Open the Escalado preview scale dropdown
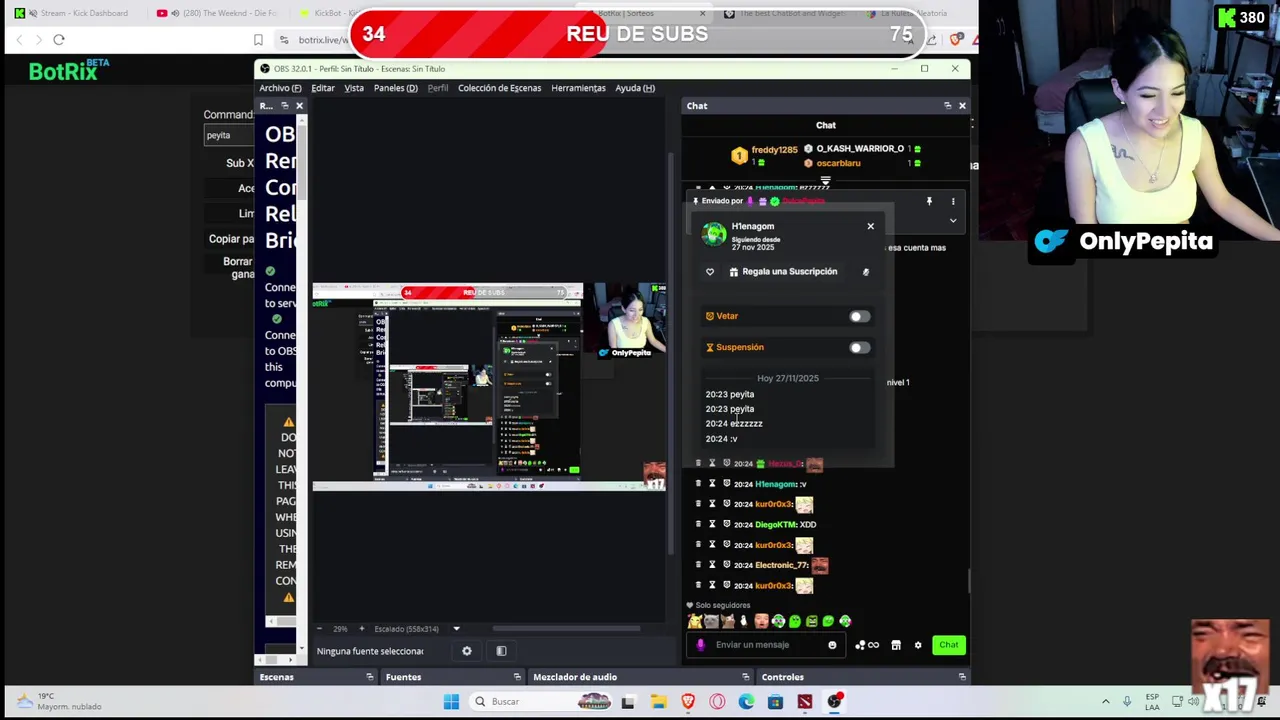Viewport: 1280px width, 720px height. coord(456,629)
